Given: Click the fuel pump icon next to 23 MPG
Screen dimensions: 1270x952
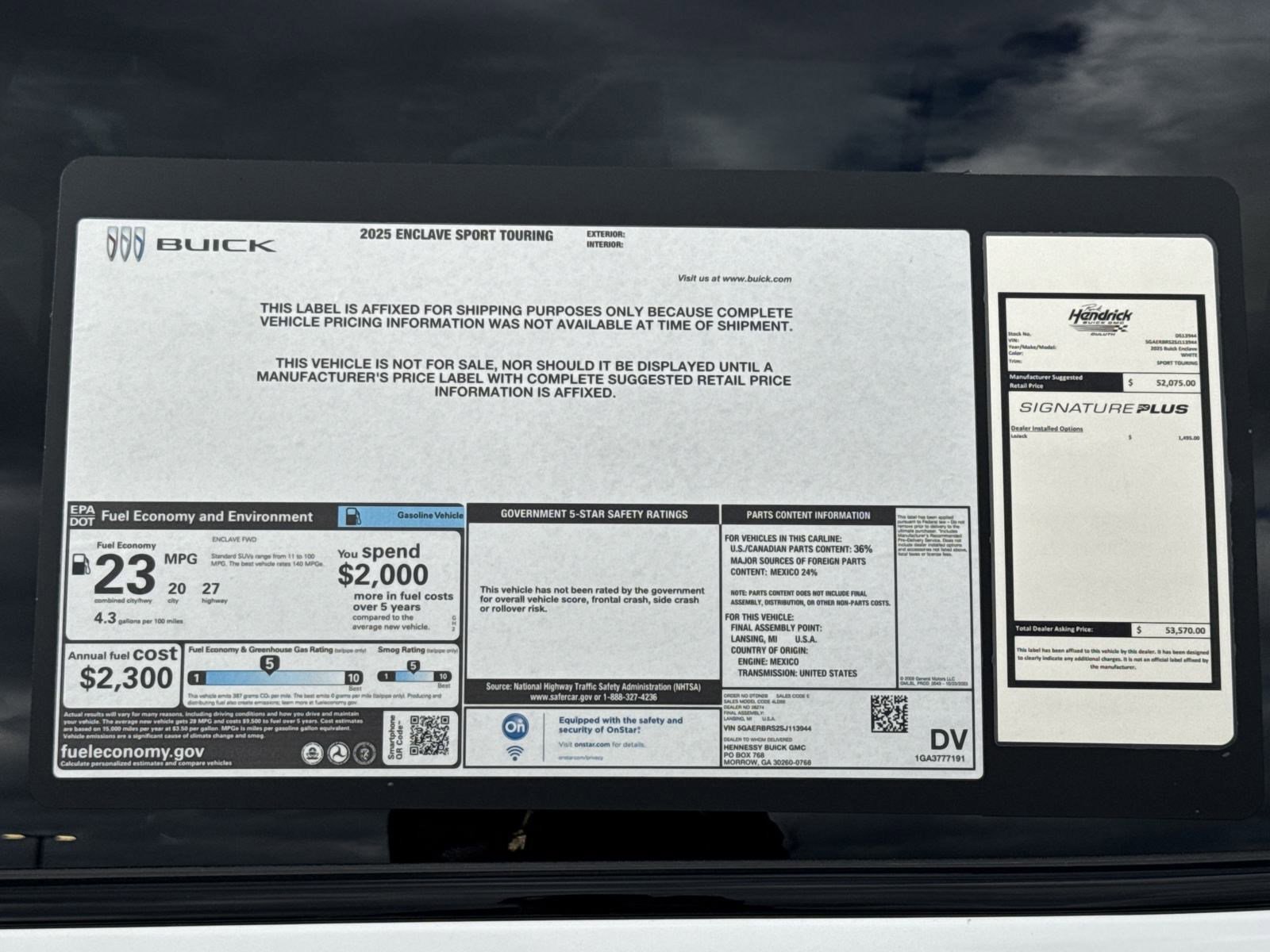Looking at the screenshot, I should click(x=81, y=565).
